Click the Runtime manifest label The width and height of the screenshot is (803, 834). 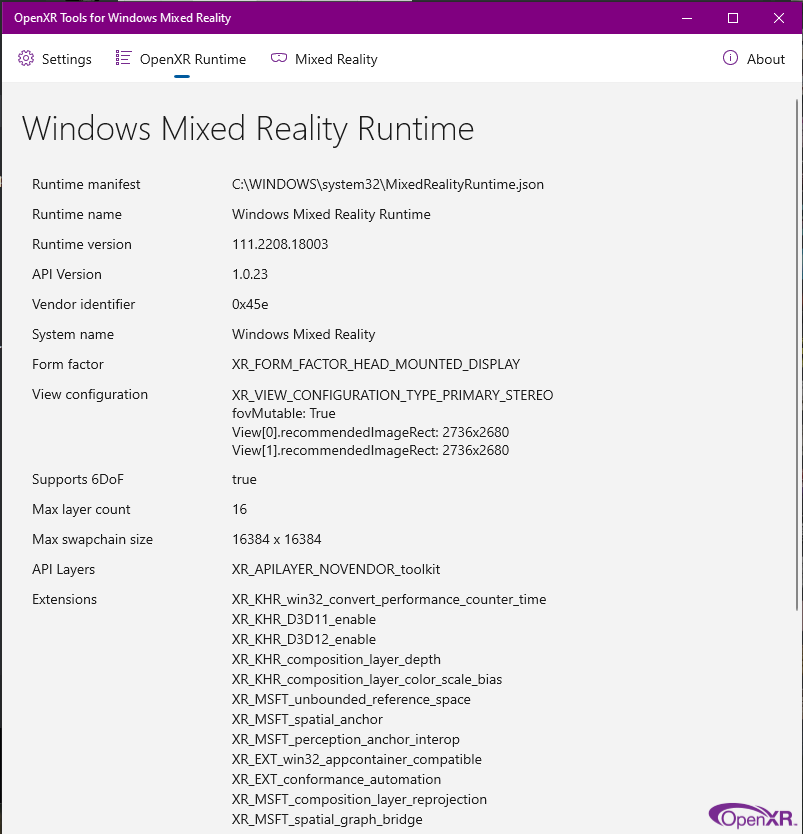point(86,185)
